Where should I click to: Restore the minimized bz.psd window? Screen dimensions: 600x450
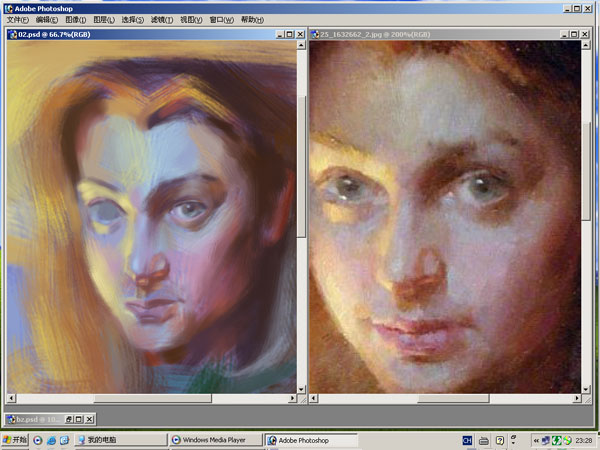pos(69,419)
